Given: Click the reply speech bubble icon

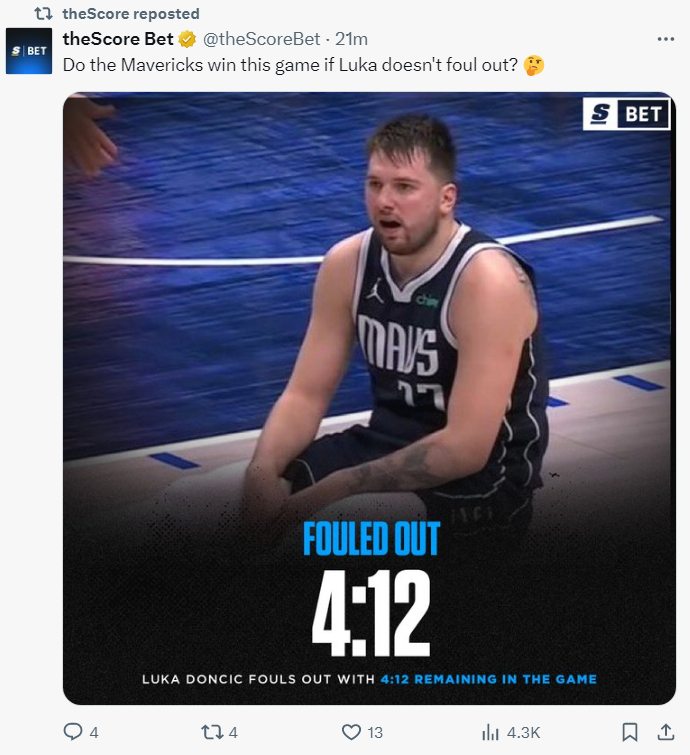Looking at the screenshot, I should pyautogui.click(x=73, y=732).
